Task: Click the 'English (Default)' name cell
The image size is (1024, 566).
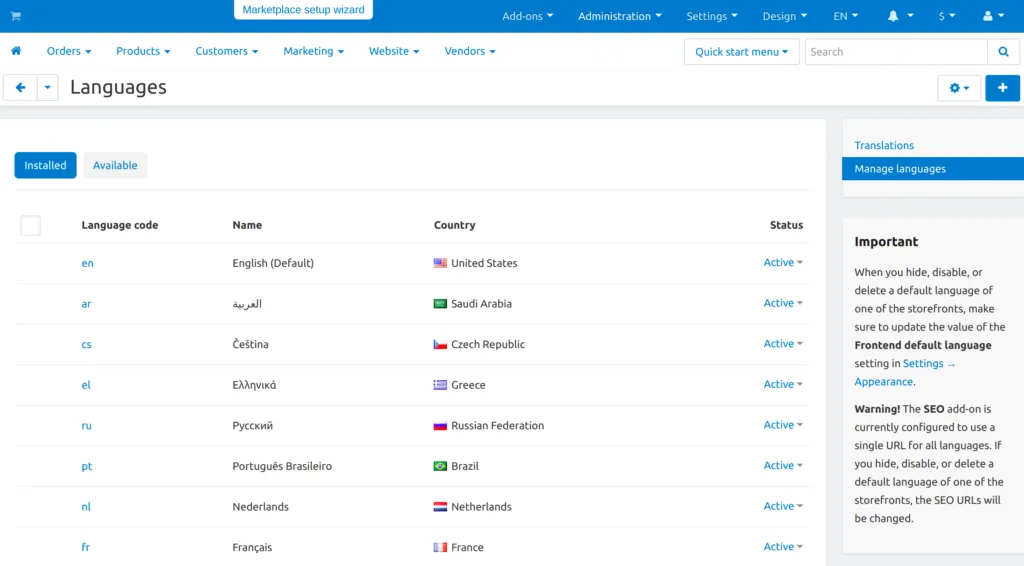Action: click(x=273, y=263)
